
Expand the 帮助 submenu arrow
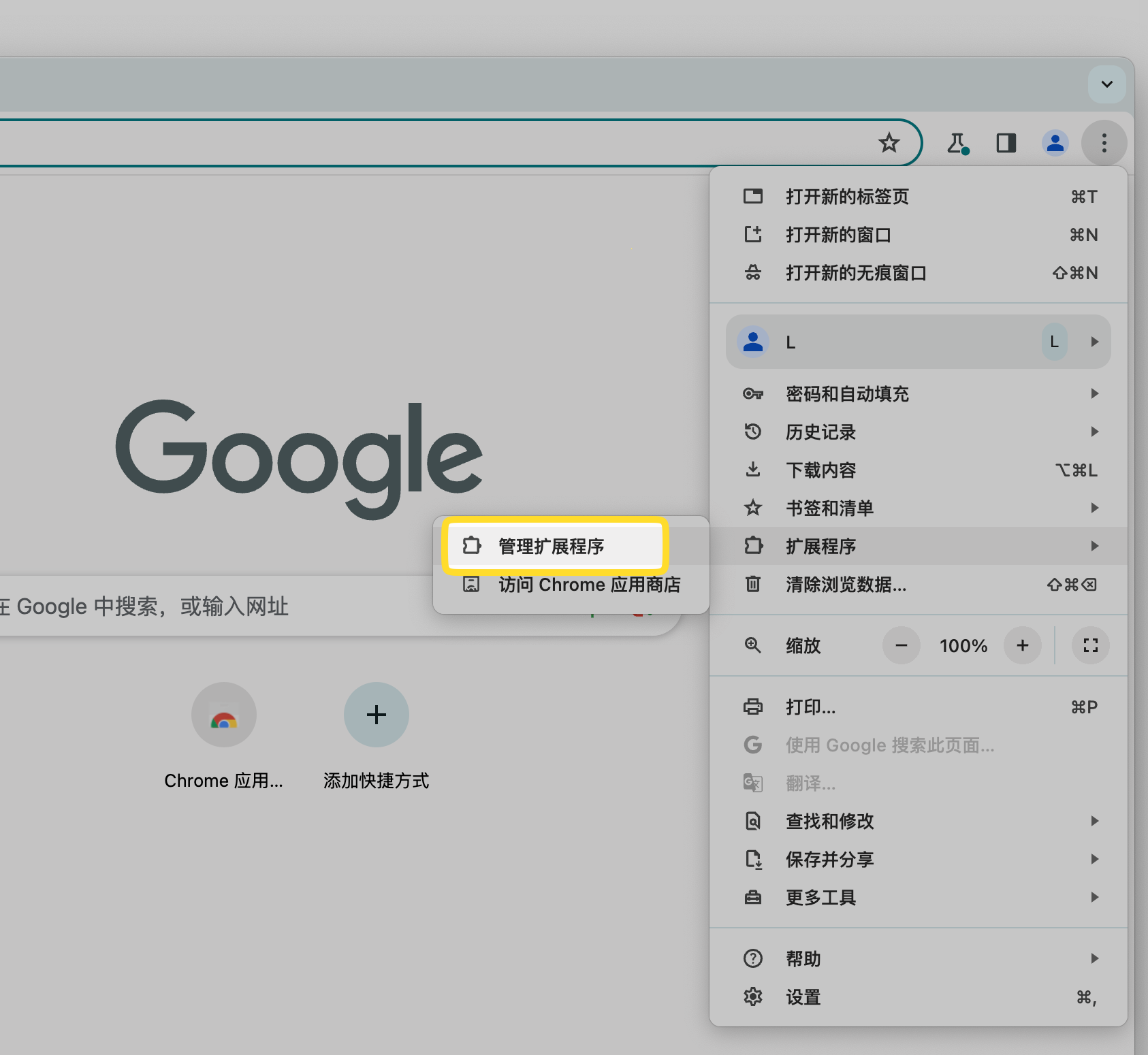point(1094,958)
